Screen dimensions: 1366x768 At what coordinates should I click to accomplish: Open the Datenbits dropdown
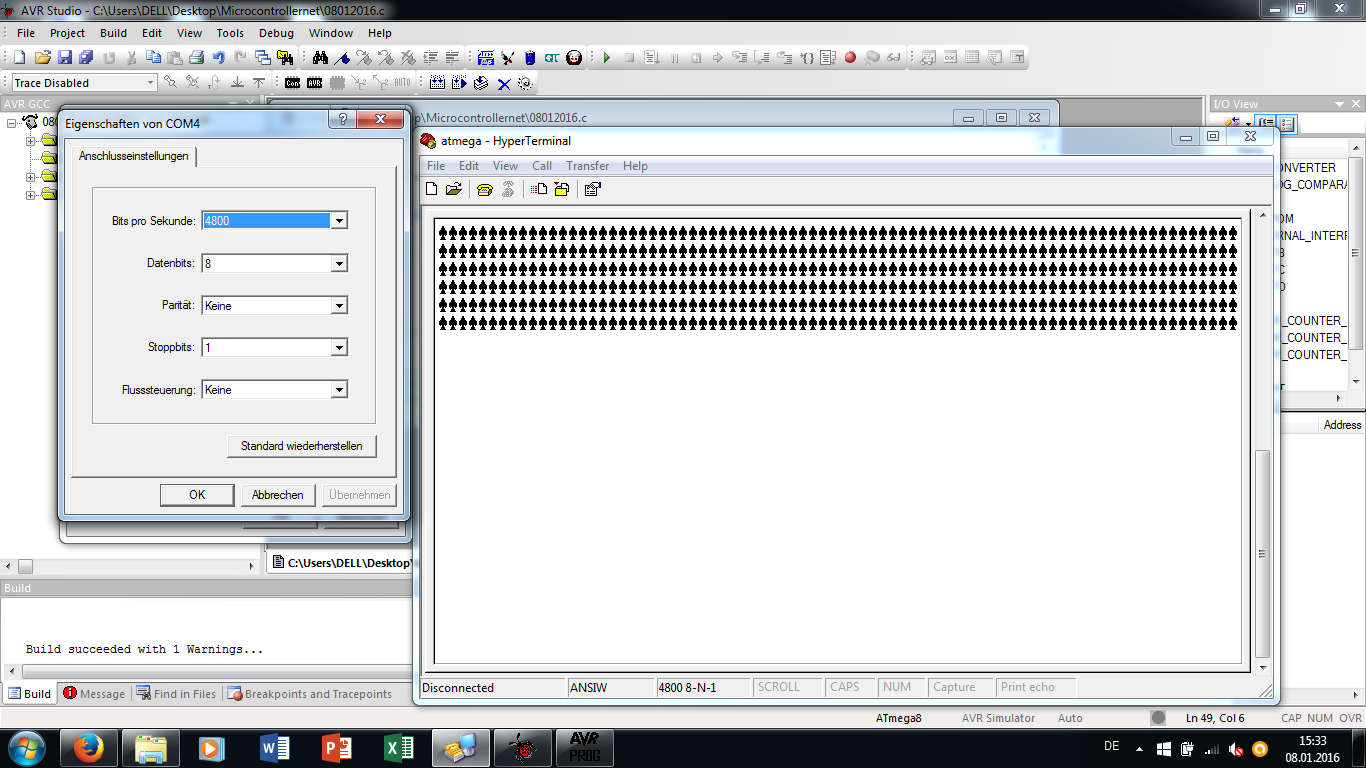(x=339, y=264)
